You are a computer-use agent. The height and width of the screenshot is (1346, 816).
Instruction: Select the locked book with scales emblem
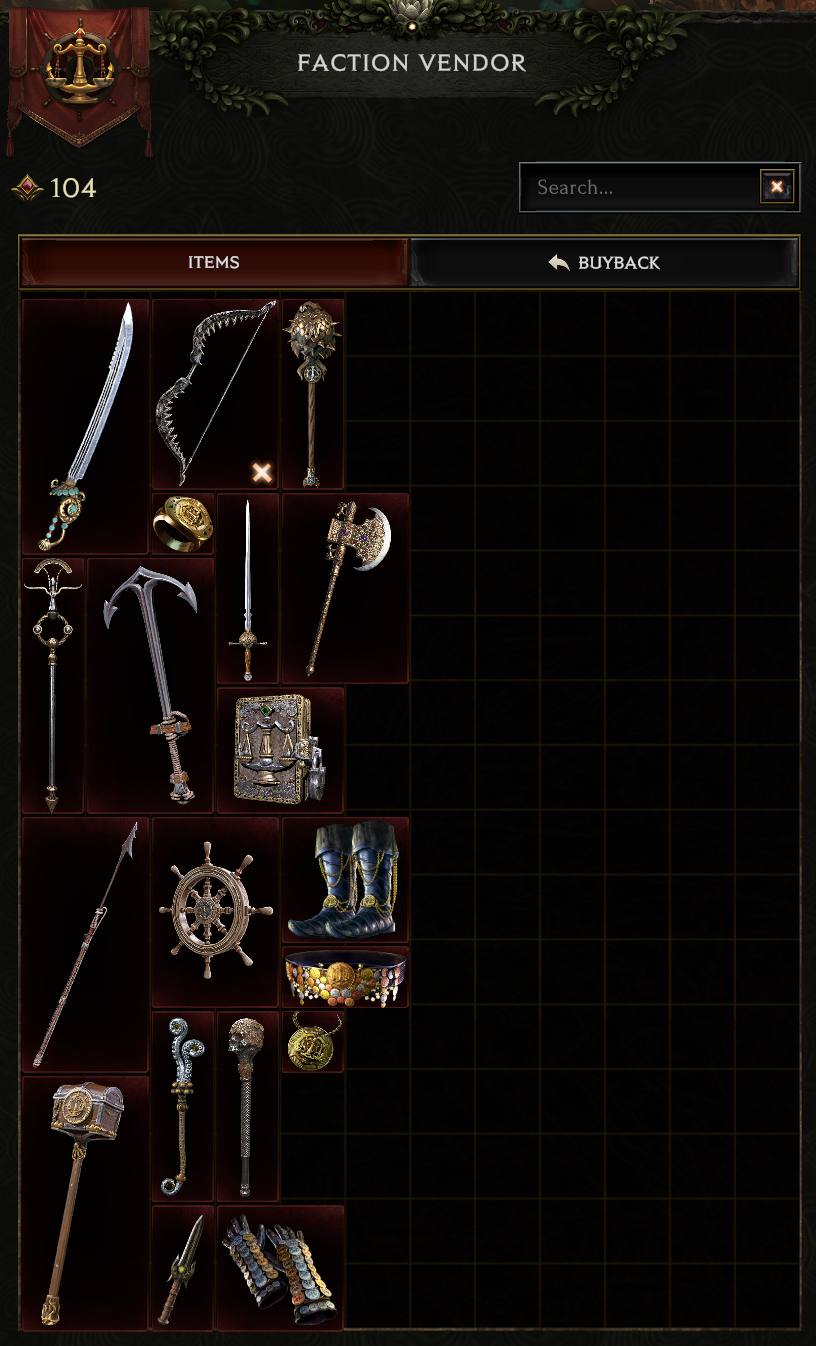click(281, 750)
